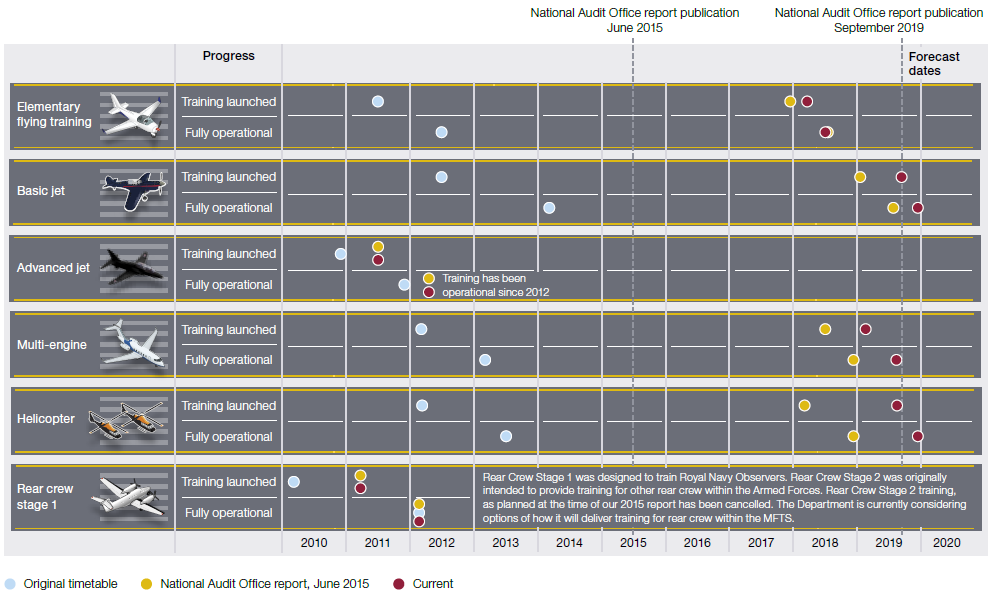
Task: Click the dark red Helicopter Fully operational marker
Action: click(917, 436)
